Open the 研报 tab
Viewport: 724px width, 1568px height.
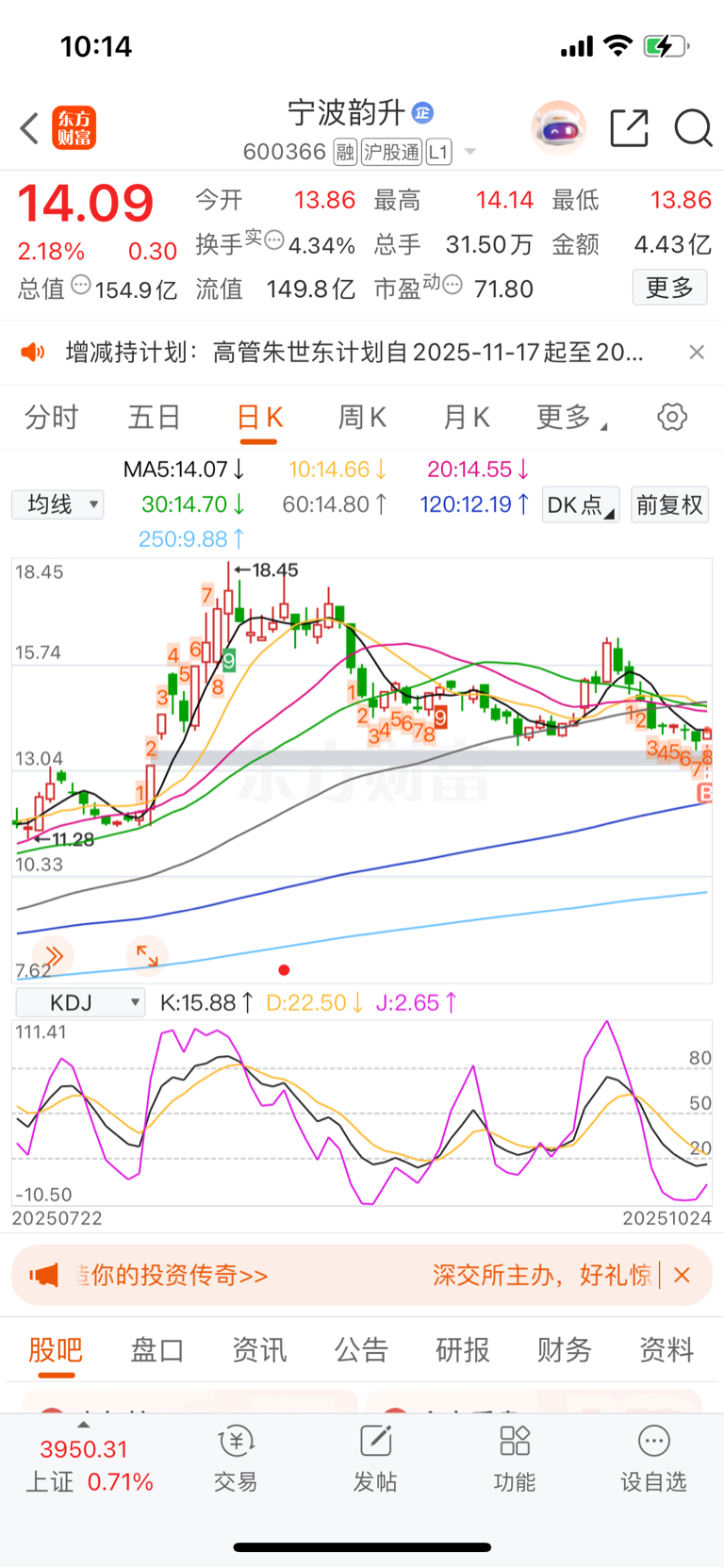[463, 1350]
